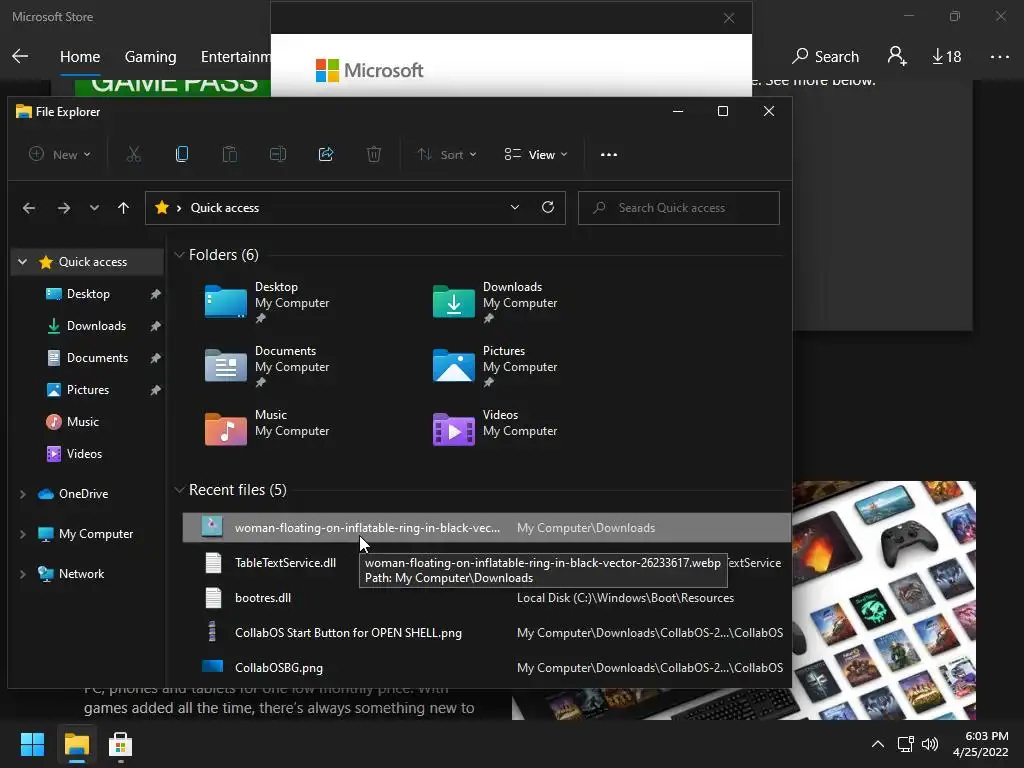Click the Share icon in File Explorer toolbar

326,155
